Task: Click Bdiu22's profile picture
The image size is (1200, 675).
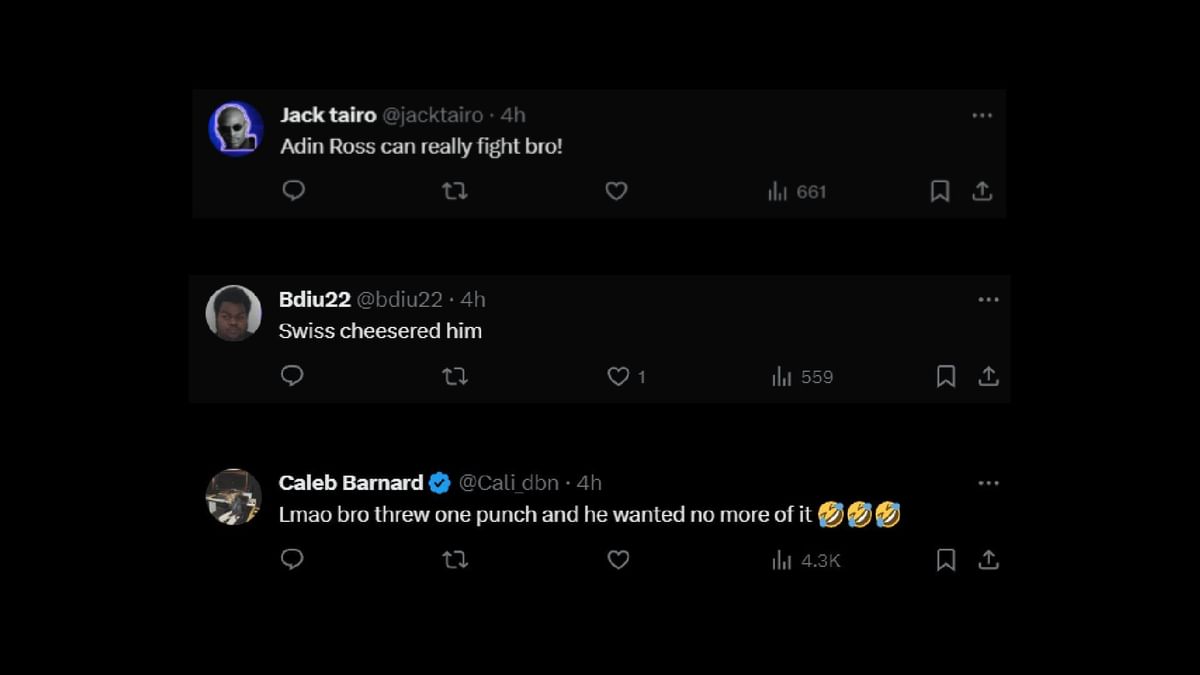Action: 233,312
